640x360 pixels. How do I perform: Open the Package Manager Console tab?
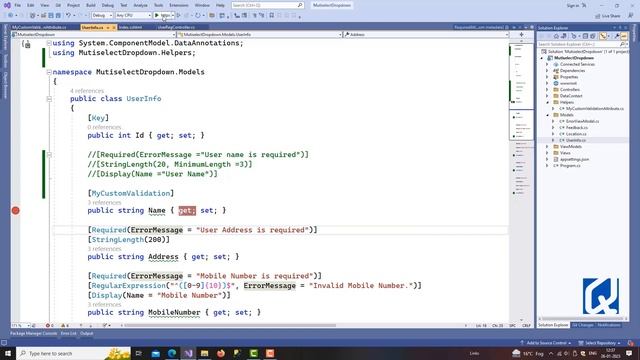pyautogui.click(x=33, y=333)
